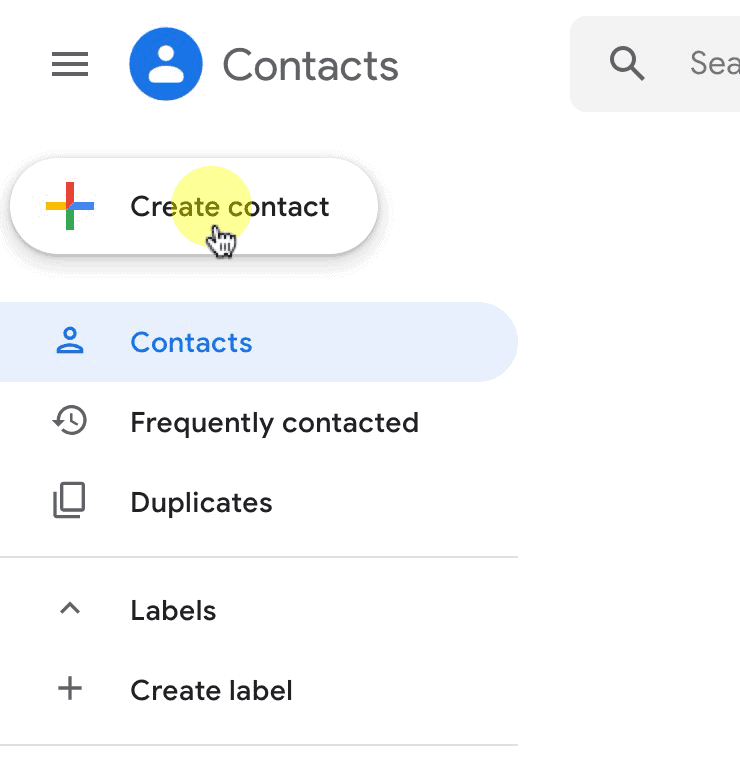Screen dimensions: 740x772
Task: Open the hamburger main menu
Action: click(x=70, y=64)
